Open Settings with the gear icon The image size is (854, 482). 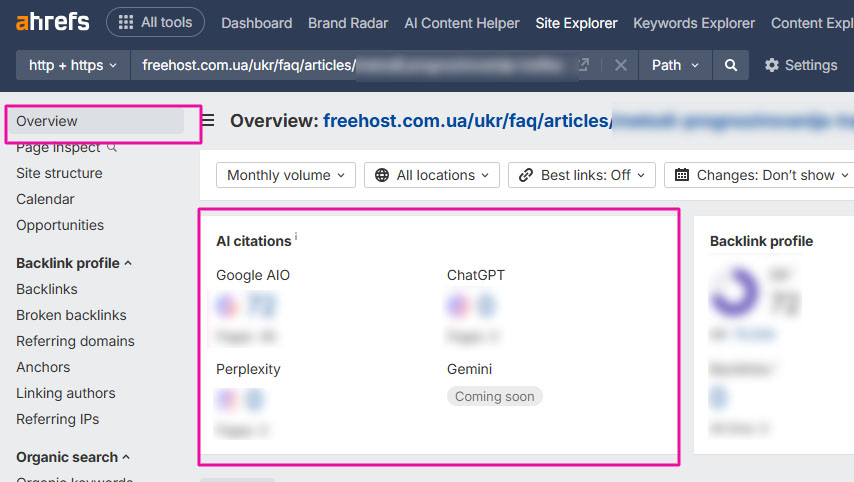click(771, 65)
